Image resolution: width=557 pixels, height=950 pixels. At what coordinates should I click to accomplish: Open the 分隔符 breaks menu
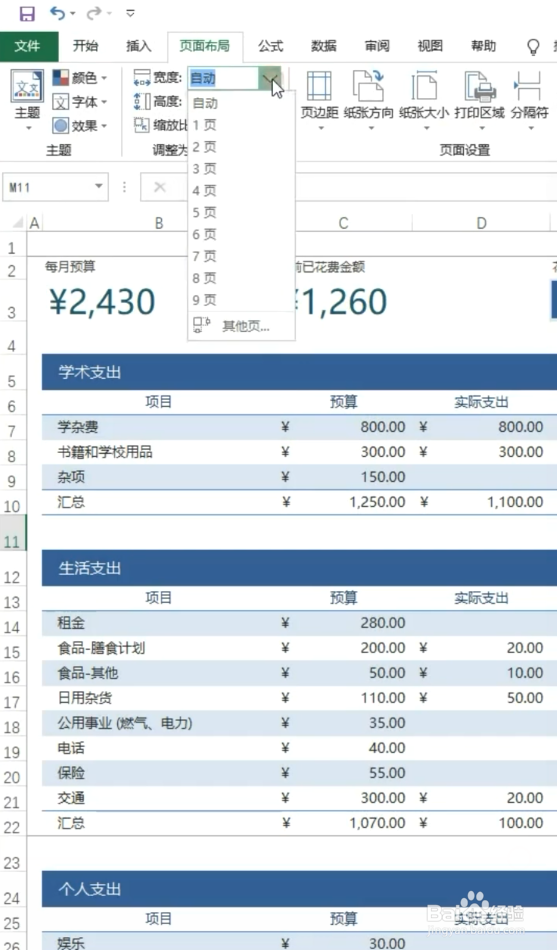click(x=530, y=101)
